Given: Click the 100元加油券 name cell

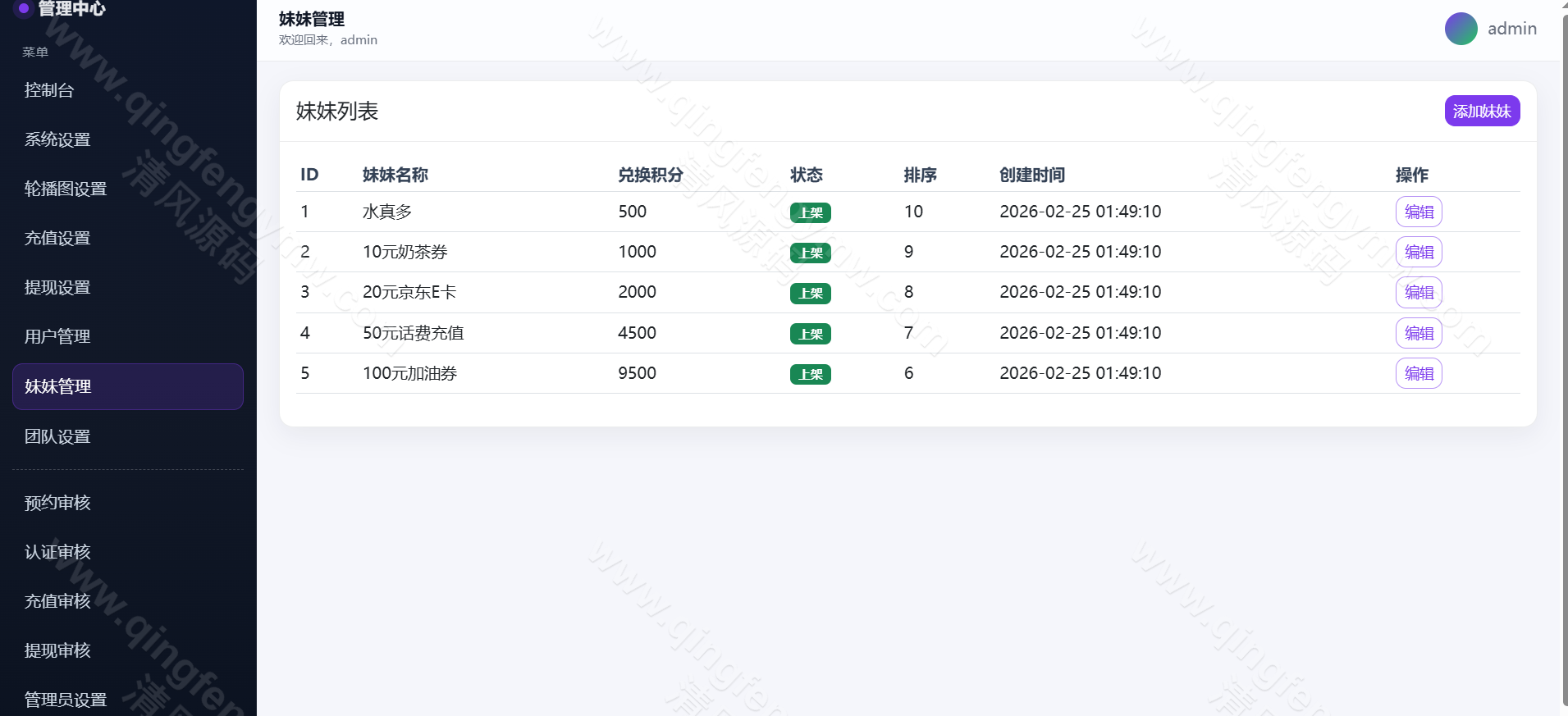Looking at the screenshot, I should click(x=410, y=373).
